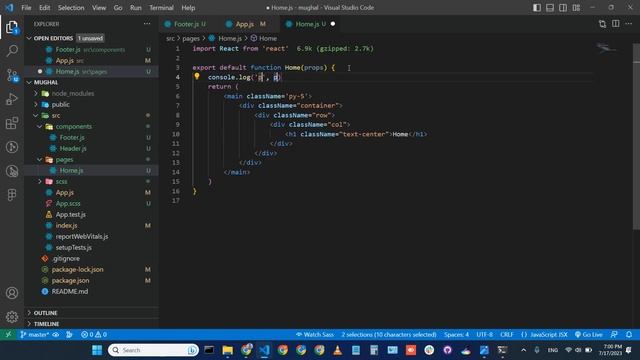Image resolution: width=640 pixels, height=360 pixels.
Task: Click the lightbulb code action icon
Action: (197, 76)
